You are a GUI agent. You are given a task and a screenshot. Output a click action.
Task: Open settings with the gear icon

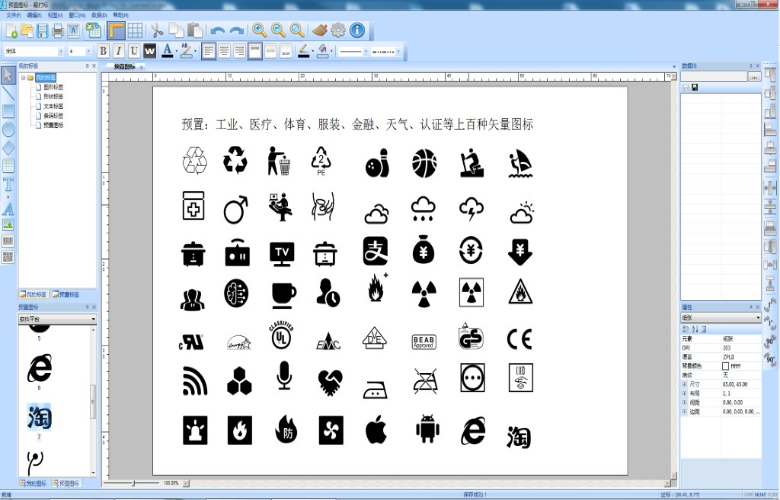[x=338, y=30]
